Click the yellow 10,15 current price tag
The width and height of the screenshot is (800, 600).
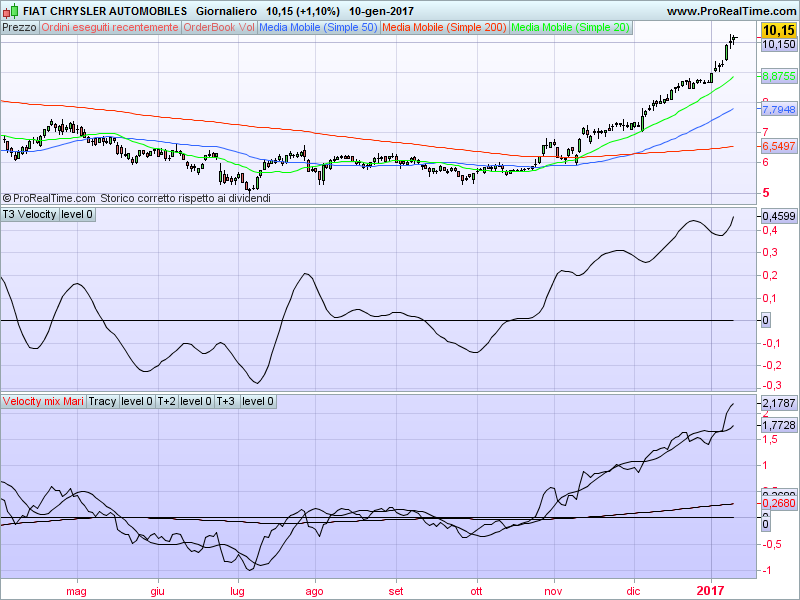(779, 31)
